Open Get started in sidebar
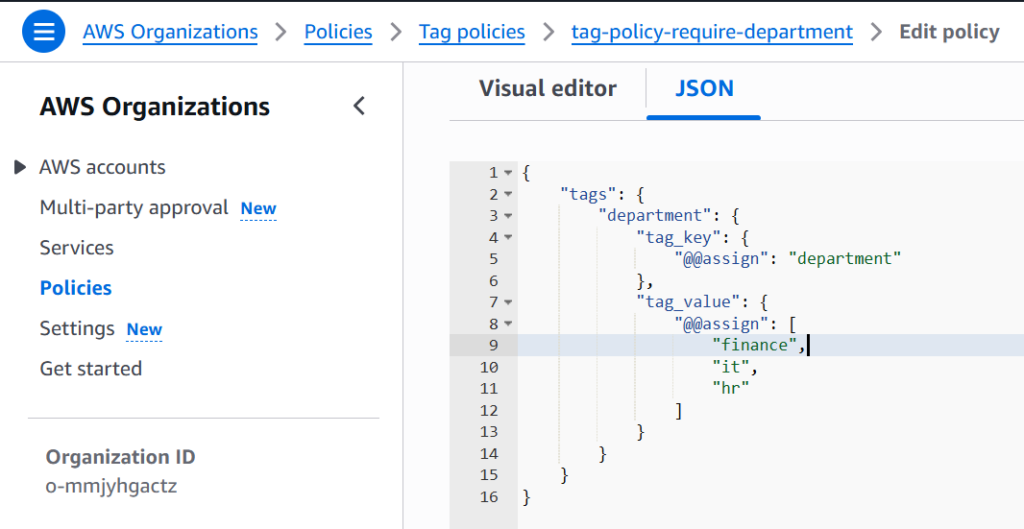 [x=91, y=368]
